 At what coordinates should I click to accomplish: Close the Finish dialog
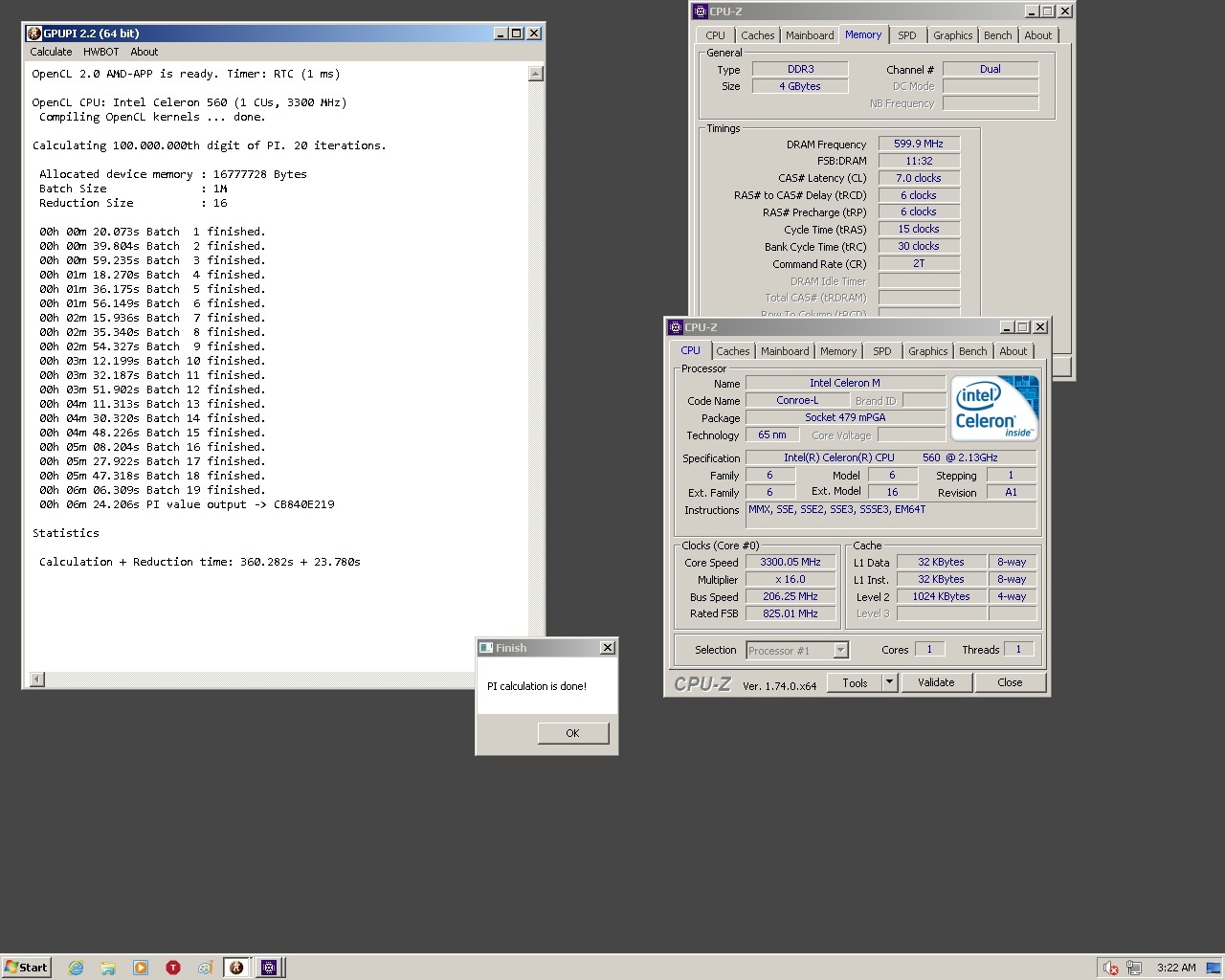607,648
